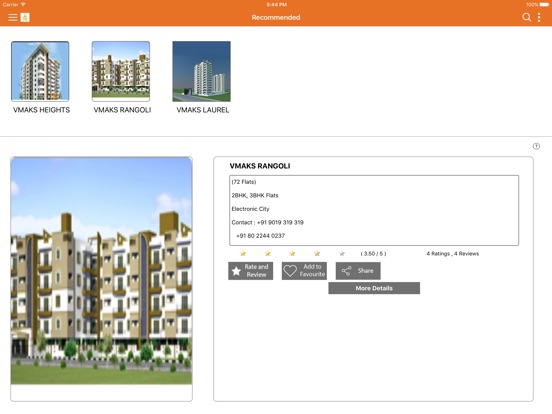552x414 pixels.
Task: Select the first rating star
Action: 243,253
